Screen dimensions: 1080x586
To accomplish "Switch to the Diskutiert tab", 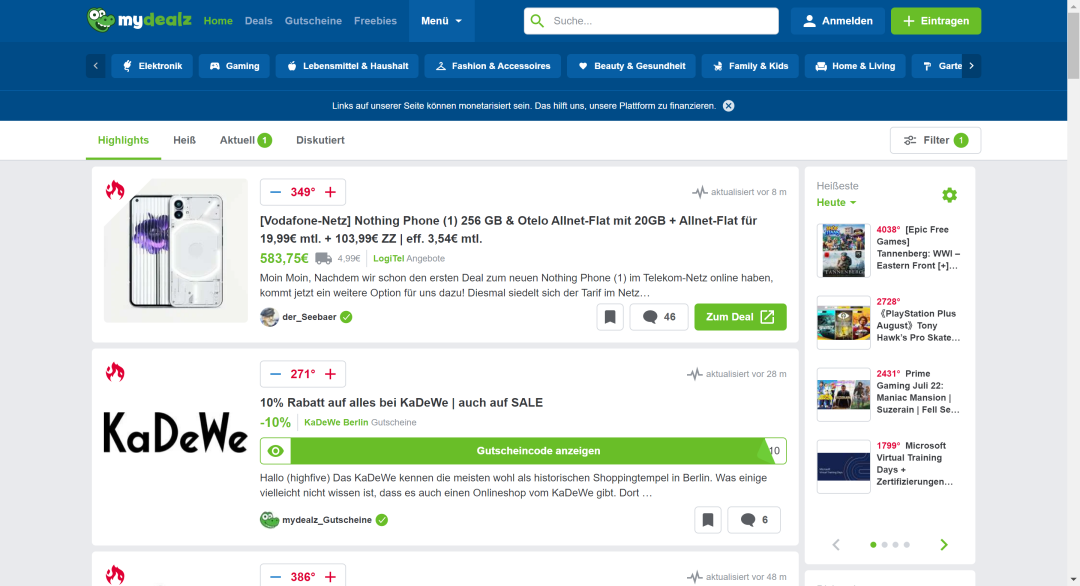I will [x=320, y=140].
